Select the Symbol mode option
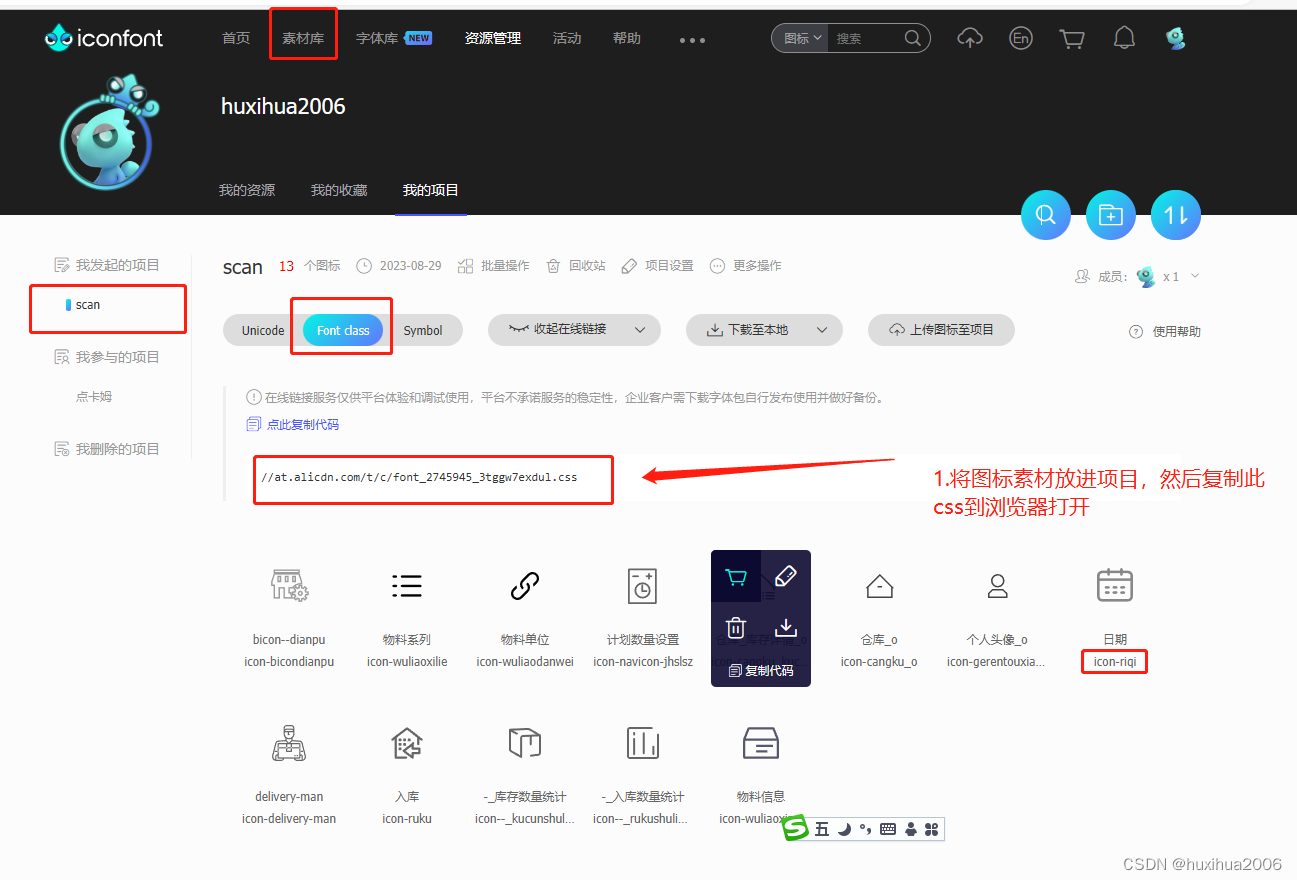The height and width of the screenshot is (880, 1297). coord(425,329)
